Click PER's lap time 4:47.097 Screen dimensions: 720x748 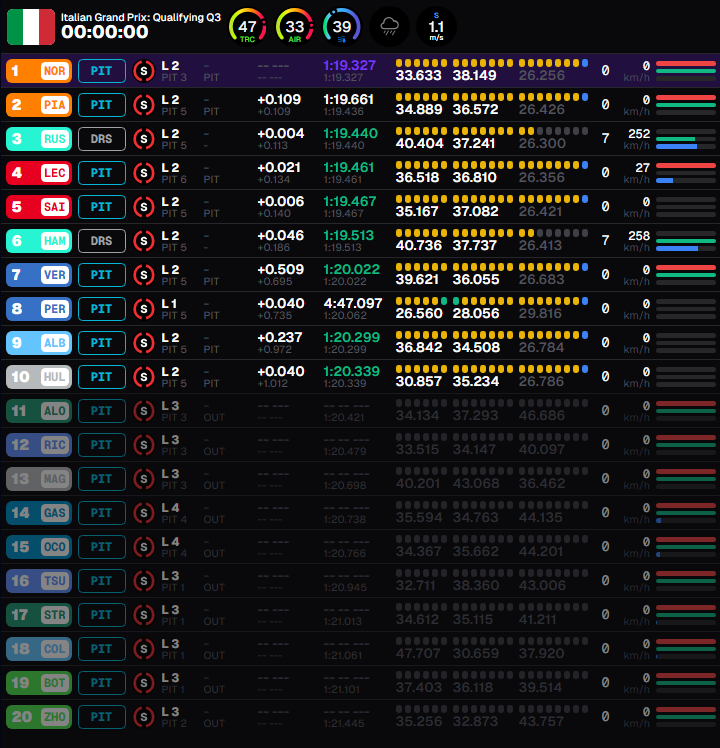(x=353, y=303)
